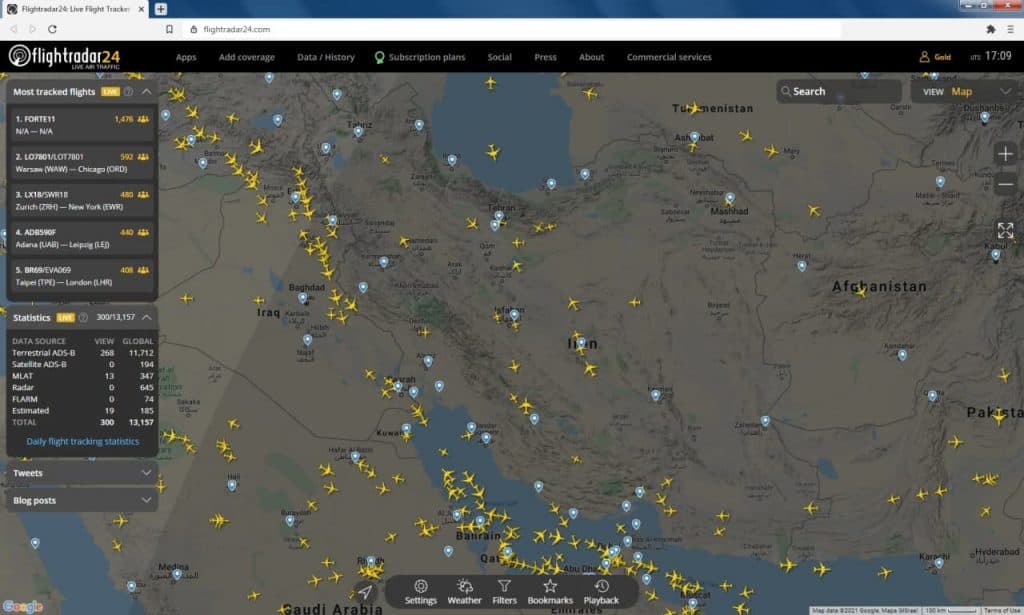Screen dimensions: 1024x615
Task: Collapse the Statistics panel
Action: click(x=146, y=317)
